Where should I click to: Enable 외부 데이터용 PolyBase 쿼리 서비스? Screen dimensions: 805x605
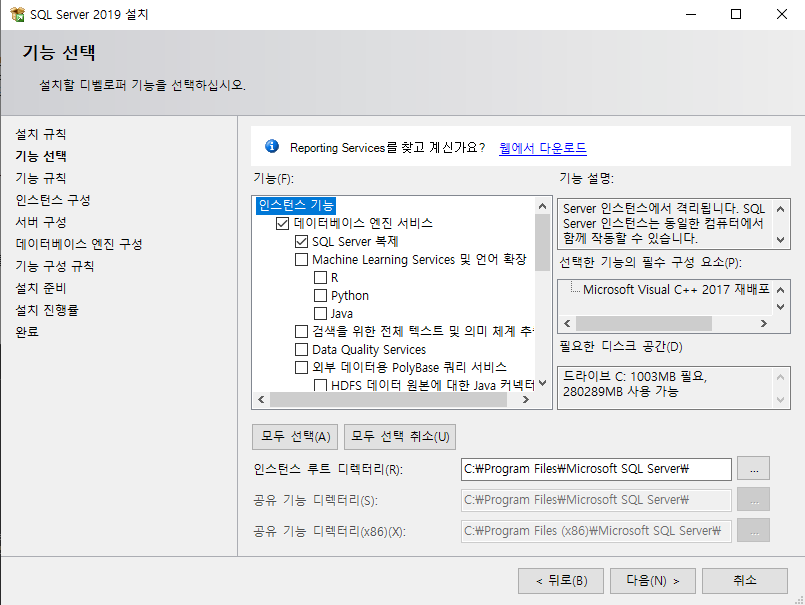(301, 367)
